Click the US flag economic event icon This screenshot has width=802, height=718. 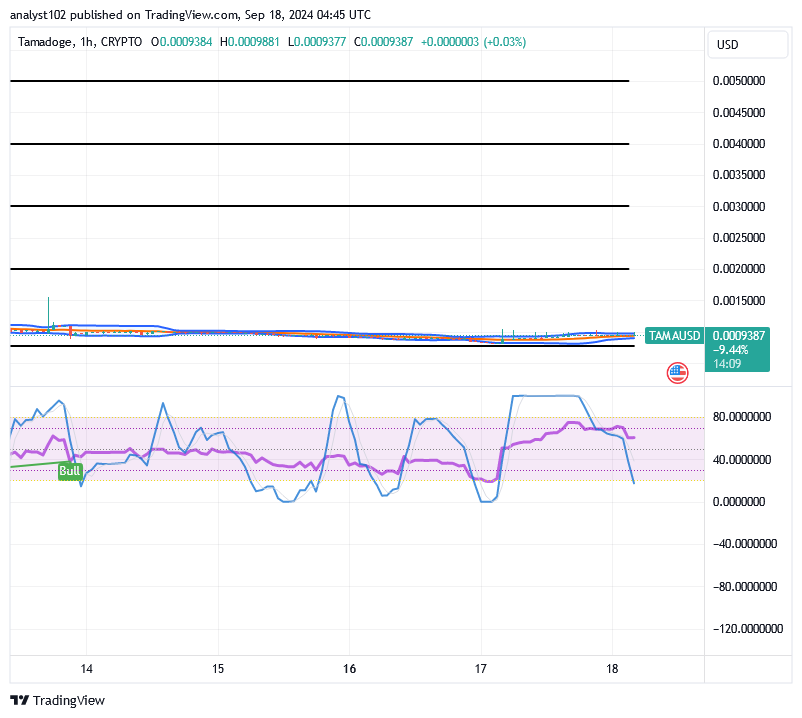677,373
